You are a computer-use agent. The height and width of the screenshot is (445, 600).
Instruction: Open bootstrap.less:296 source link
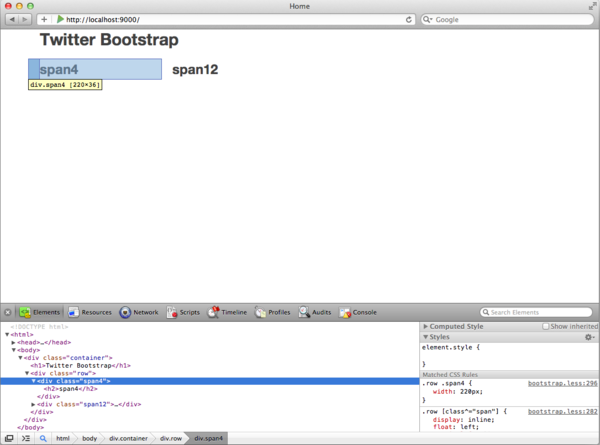pos(562,383)
